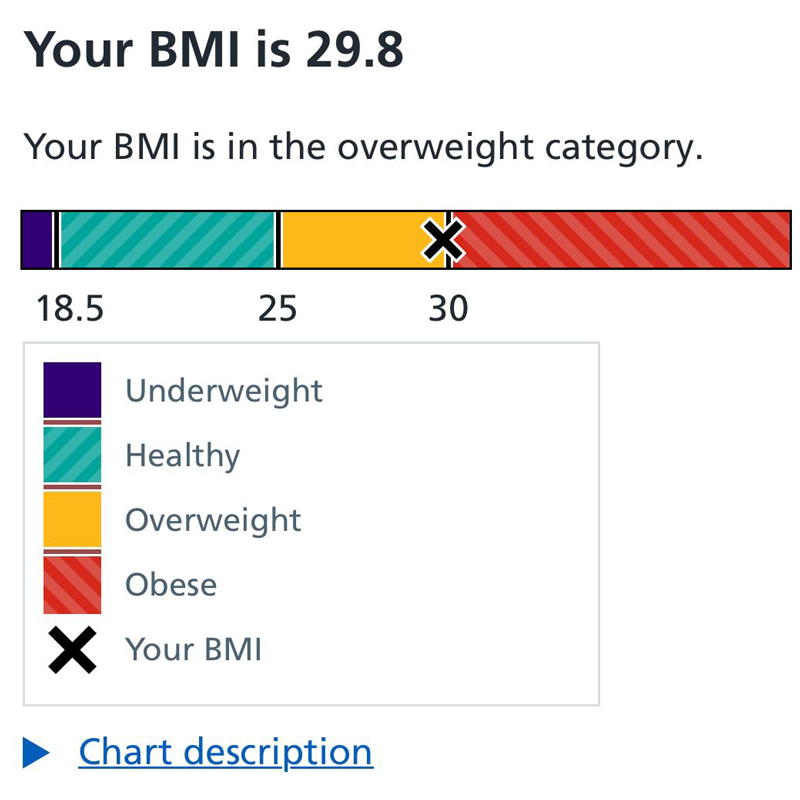Click the Obese legend text
The height and width of the screenshot is (800, 800).
171,585
